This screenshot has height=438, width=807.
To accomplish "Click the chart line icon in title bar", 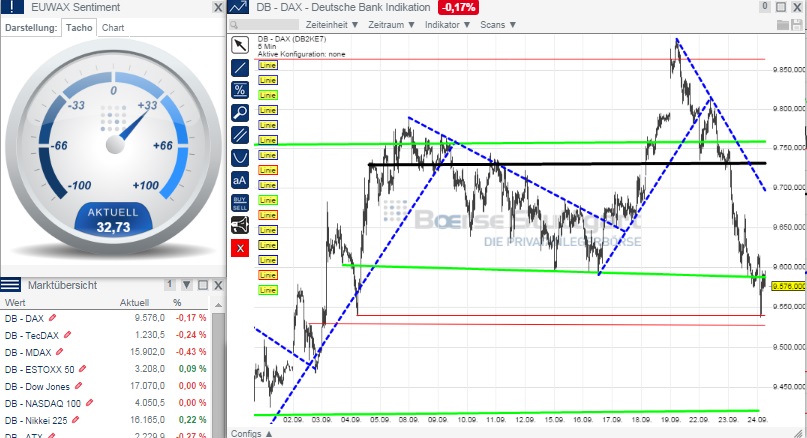I will 238,7.
